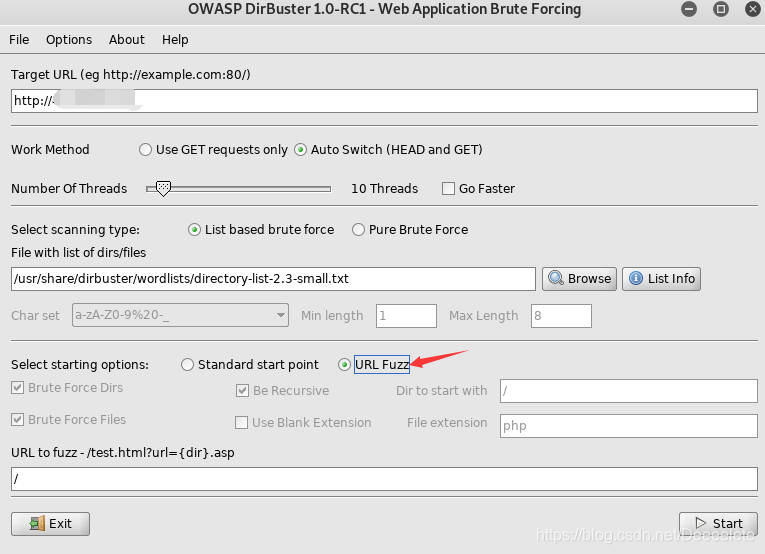This screenshot has height=554, width=765.
Task: Click the Min length field
Action: pos(406,316)
